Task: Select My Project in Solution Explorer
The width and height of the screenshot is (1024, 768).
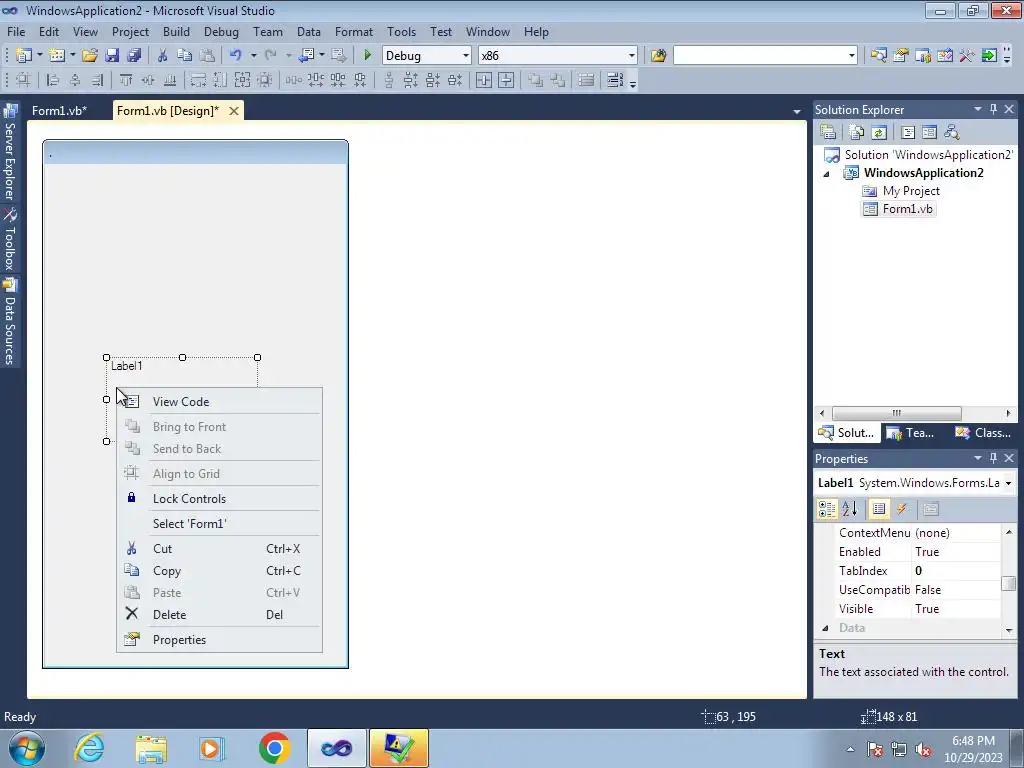Action: (910, 191)
